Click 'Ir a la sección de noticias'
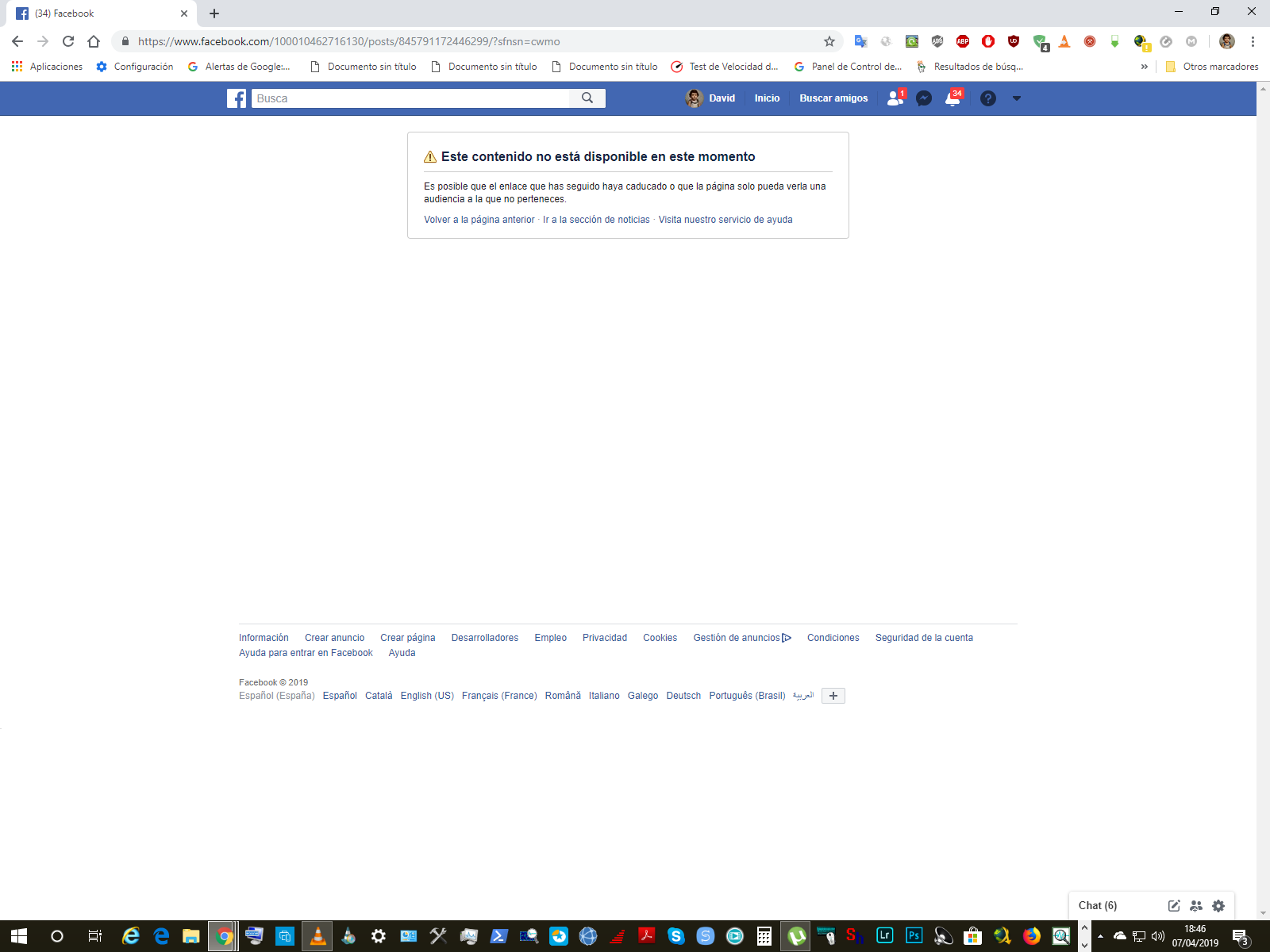 pos(596,220)
